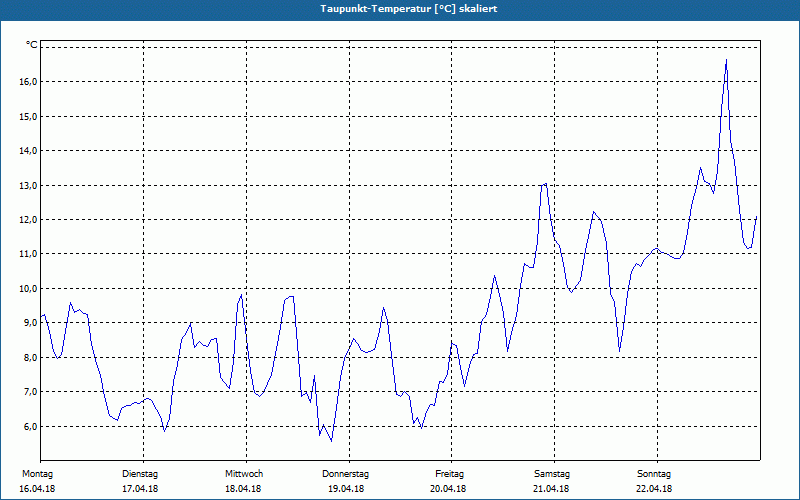The height and width of the screenshot is (500, 800).
Task: Click the date 20.04.18
Action: point(448,489)
